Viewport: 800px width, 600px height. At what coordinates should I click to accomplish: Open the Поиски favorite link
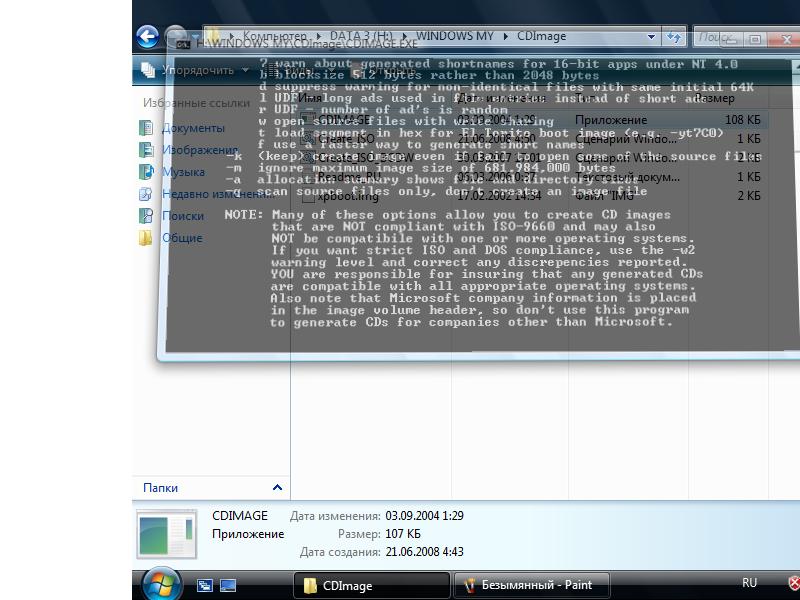tap(183, 216)
